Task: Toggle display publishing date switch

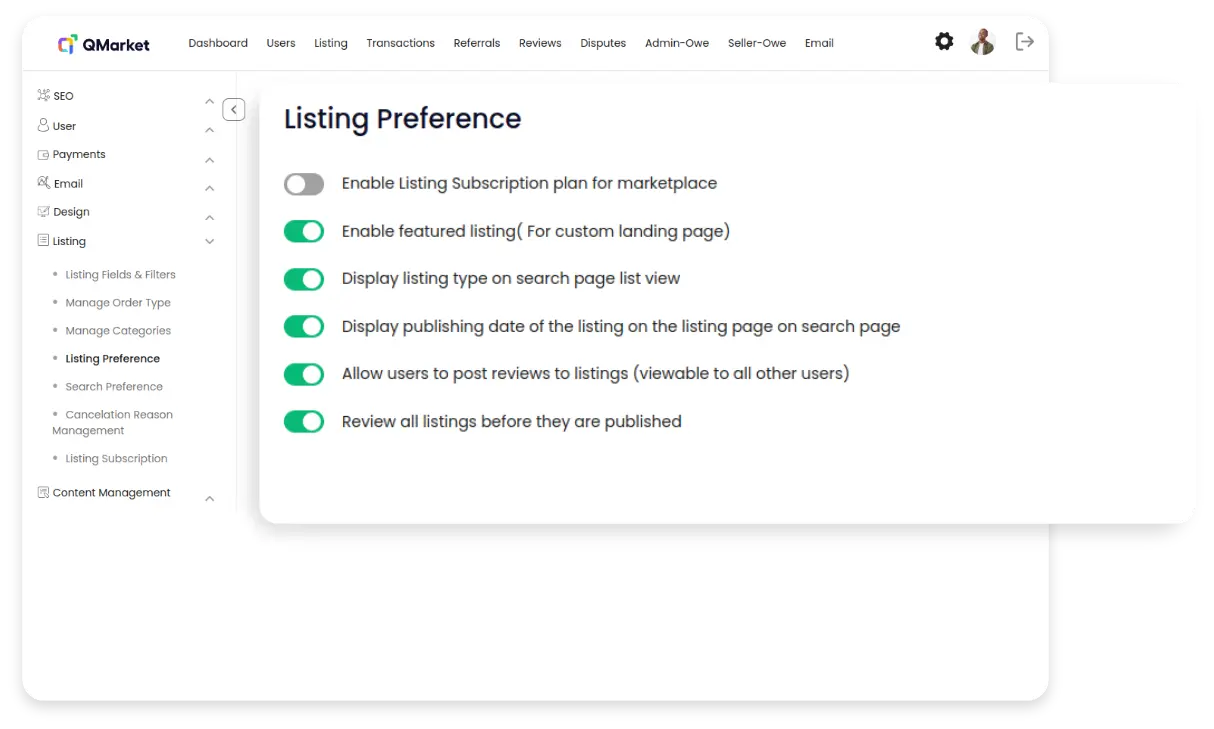Action: (x=304, y=327)
